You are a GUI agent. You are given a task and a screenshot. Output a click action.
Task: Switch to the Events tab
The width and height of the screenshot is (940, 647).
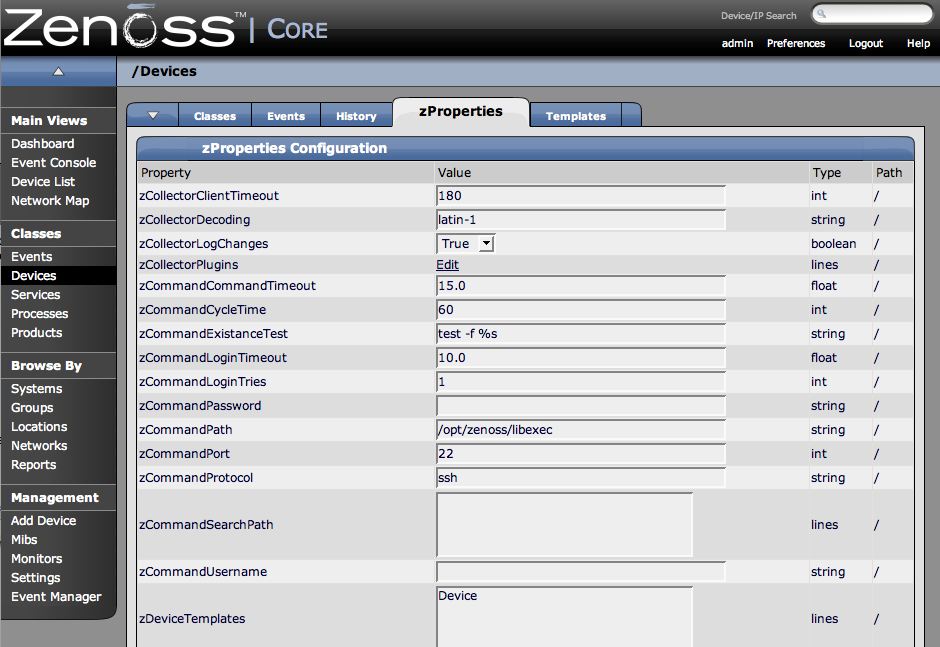click(286, 116)
